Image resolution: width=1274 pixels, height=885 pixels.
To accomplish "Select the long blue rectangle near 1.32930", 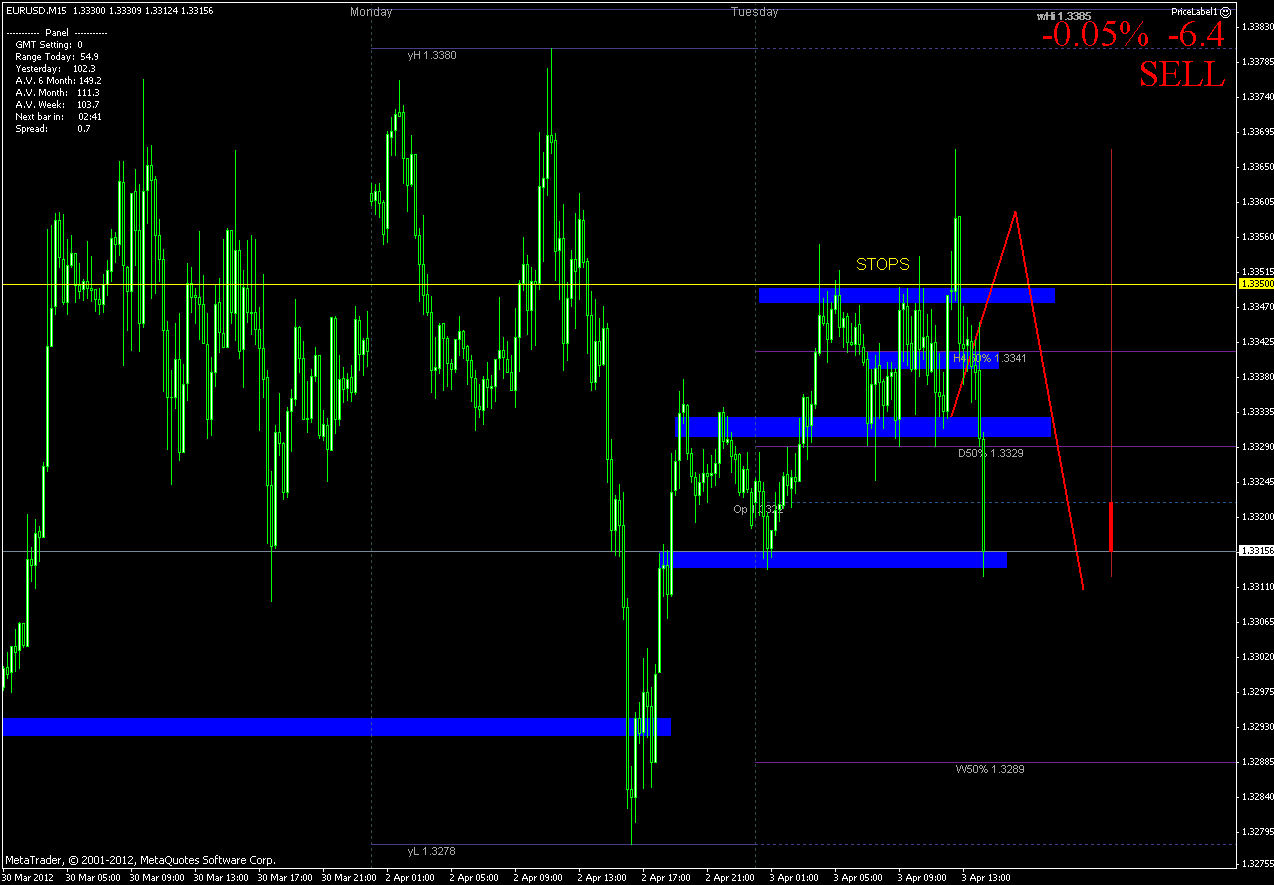I will click(x=337, y=727).
